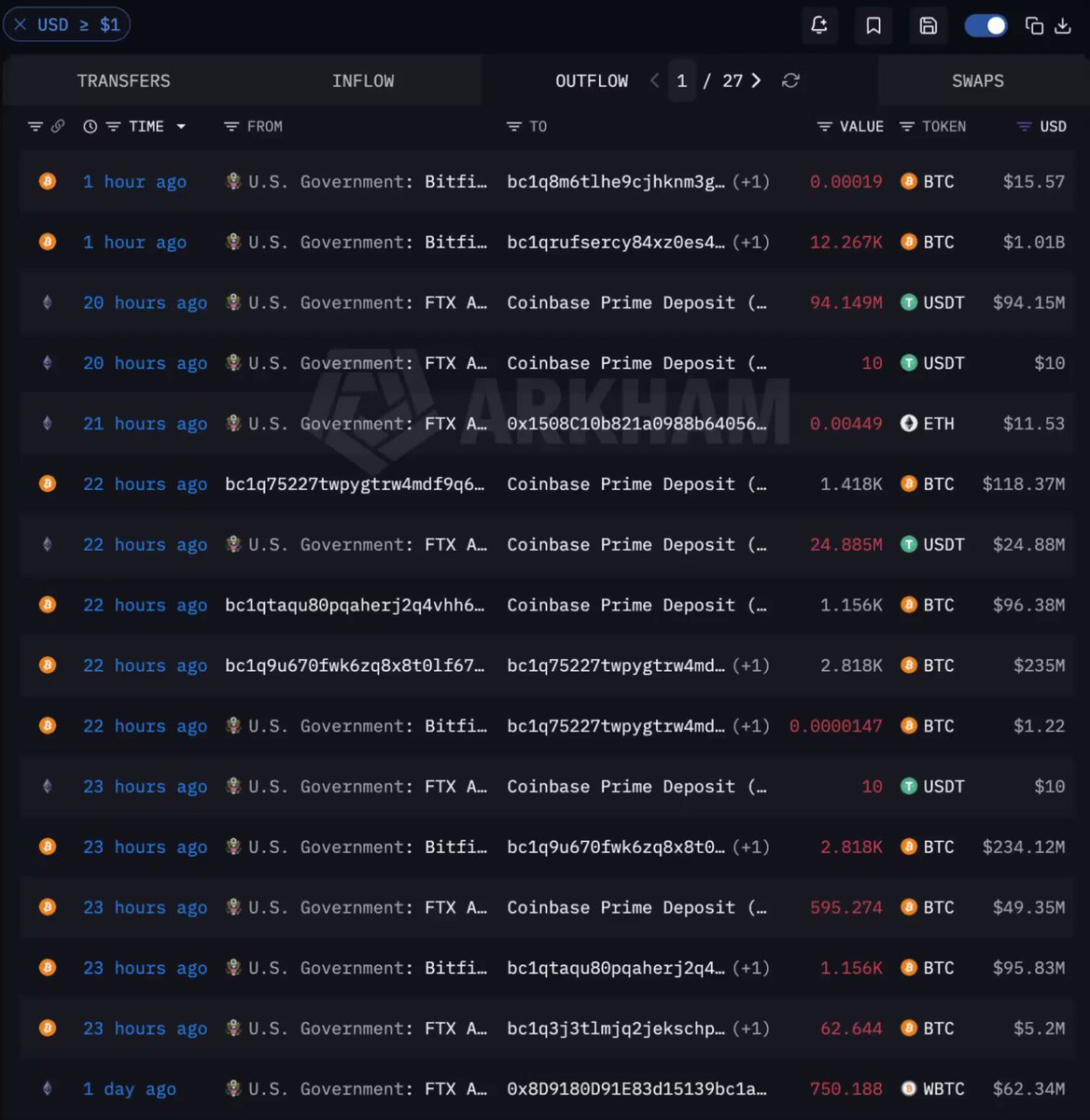
Task: Switch to the INFLOW tab
Action: (363, 81)
